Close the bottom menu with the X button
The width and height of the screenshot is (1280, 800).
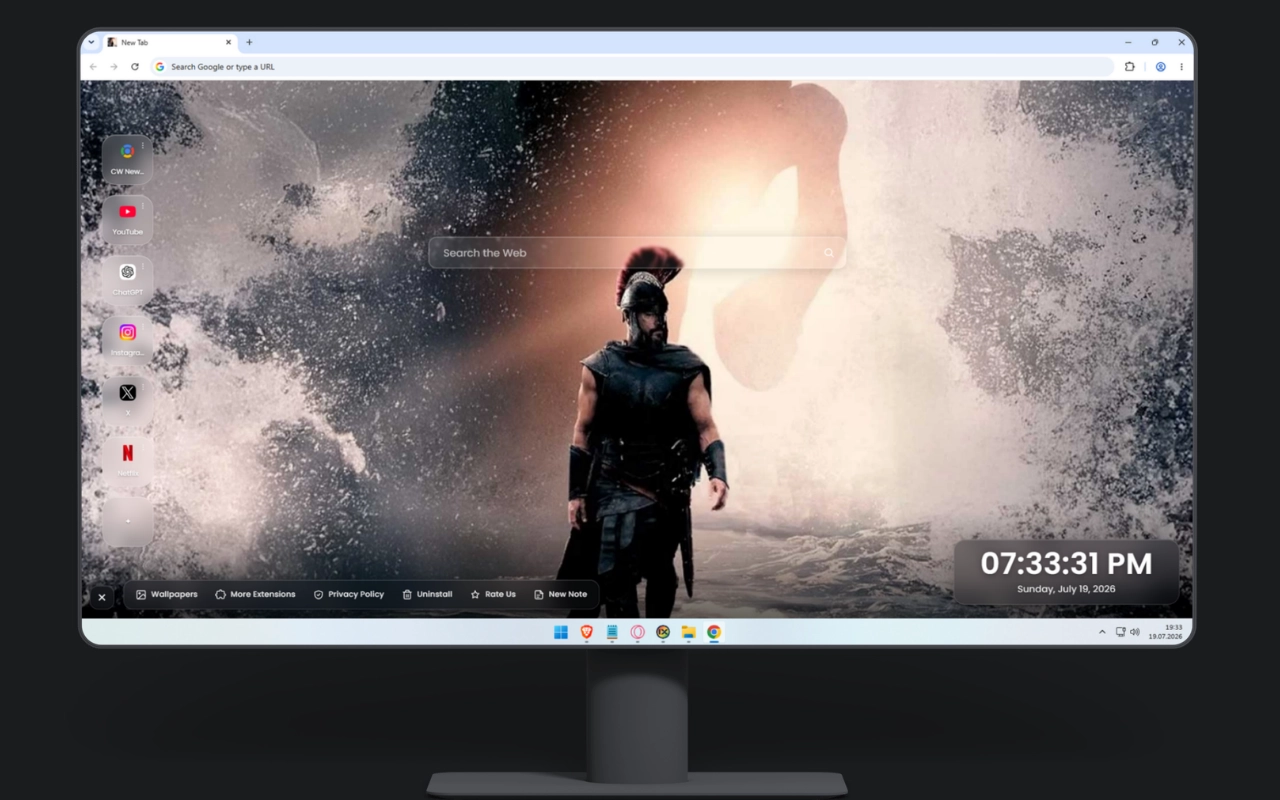pyautogui.click(x=101, y=597)
